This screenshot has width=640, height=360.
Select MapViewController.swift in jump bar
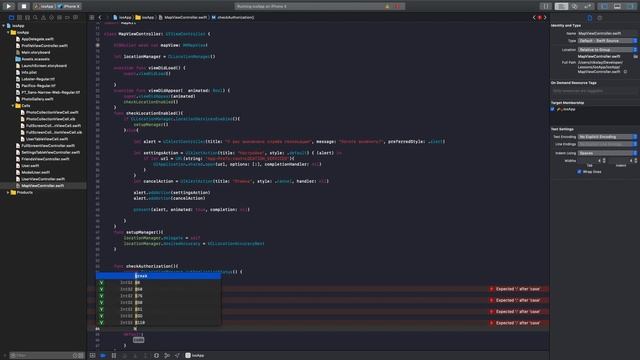pos(183,18)
